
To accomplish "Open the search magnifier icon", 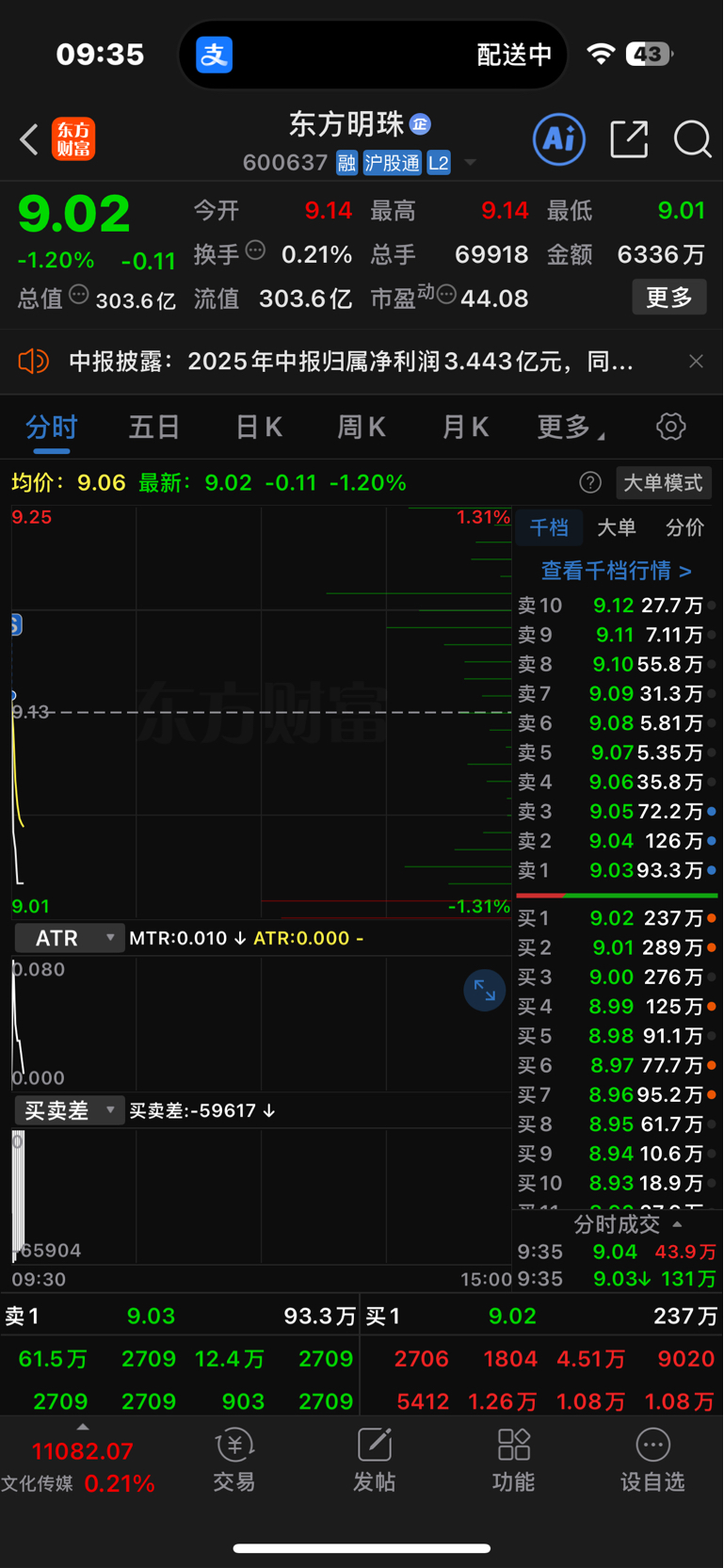I will pos(693,139).
